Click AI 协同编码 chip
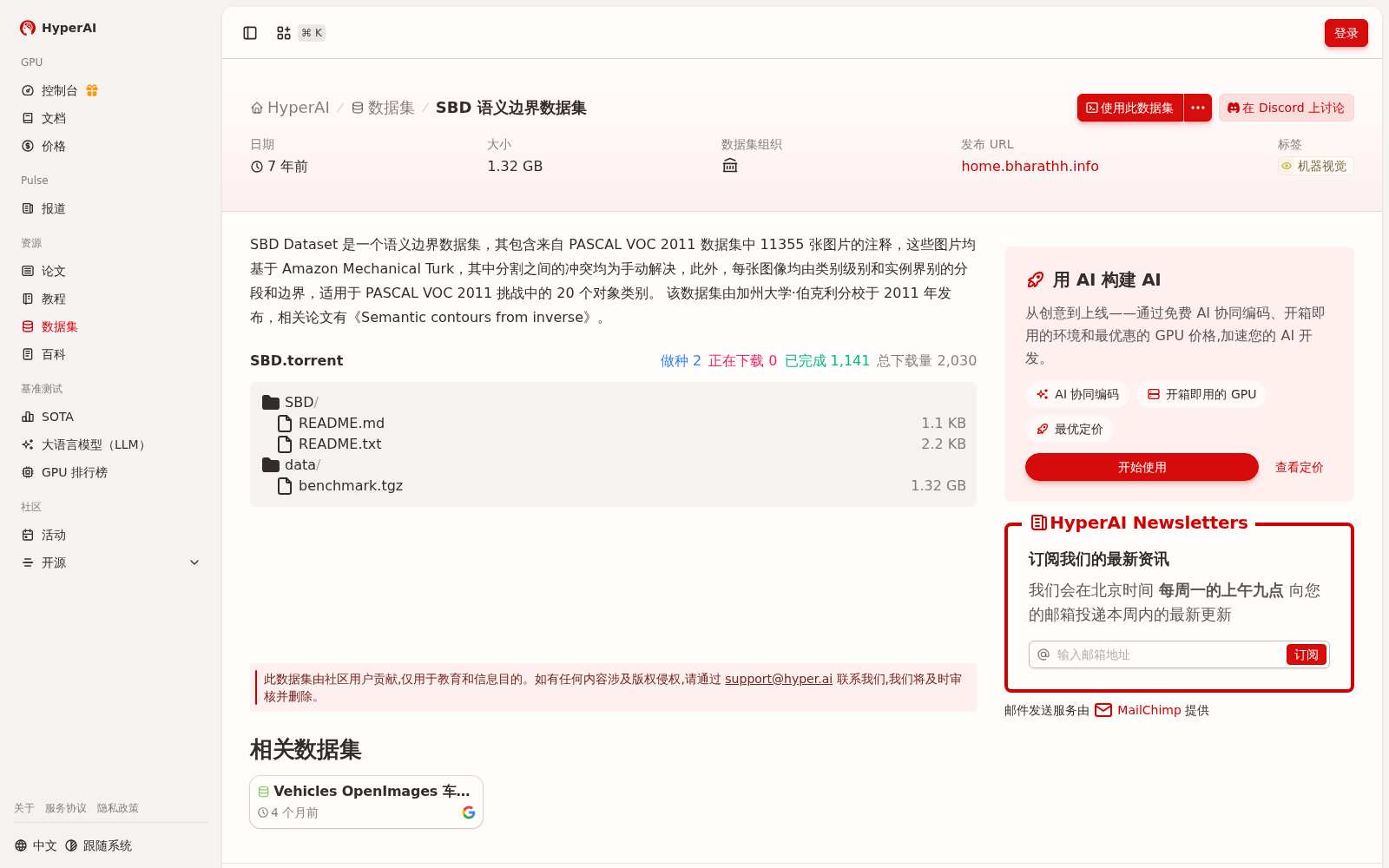 (x=1077, y=394)
